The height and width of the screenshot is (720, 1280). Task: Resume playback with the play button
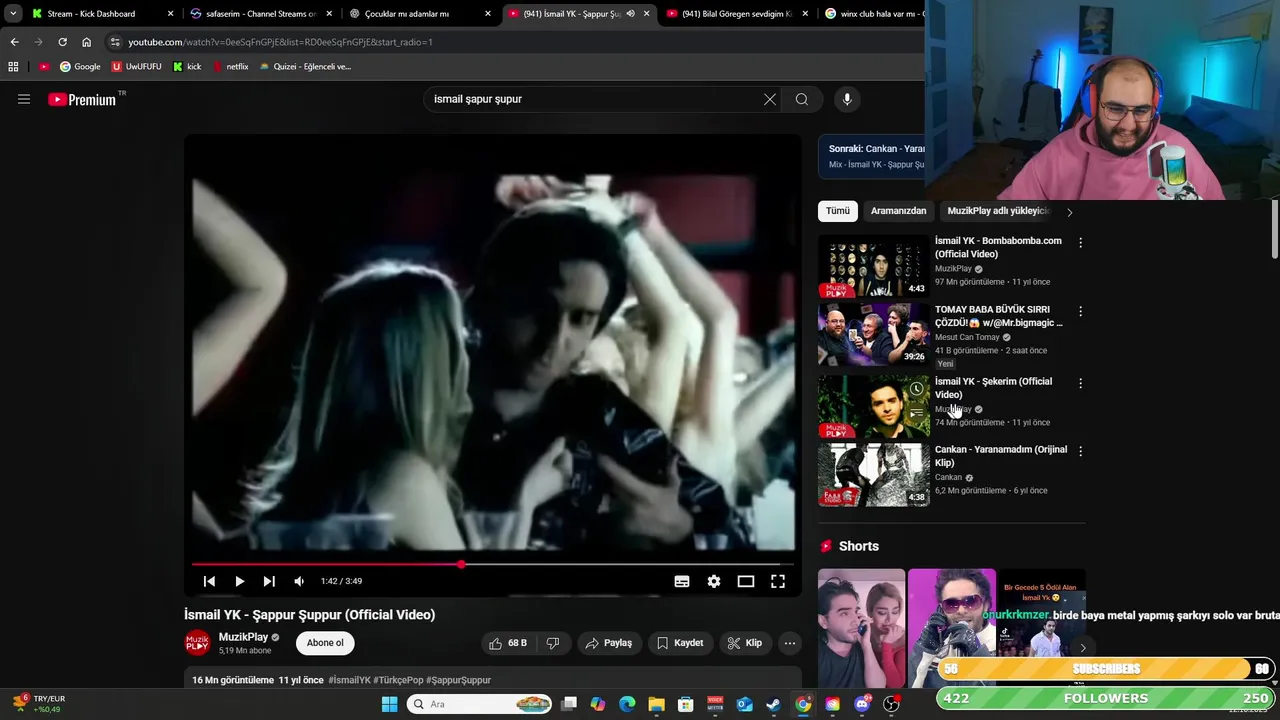click(x=239, y=581)
